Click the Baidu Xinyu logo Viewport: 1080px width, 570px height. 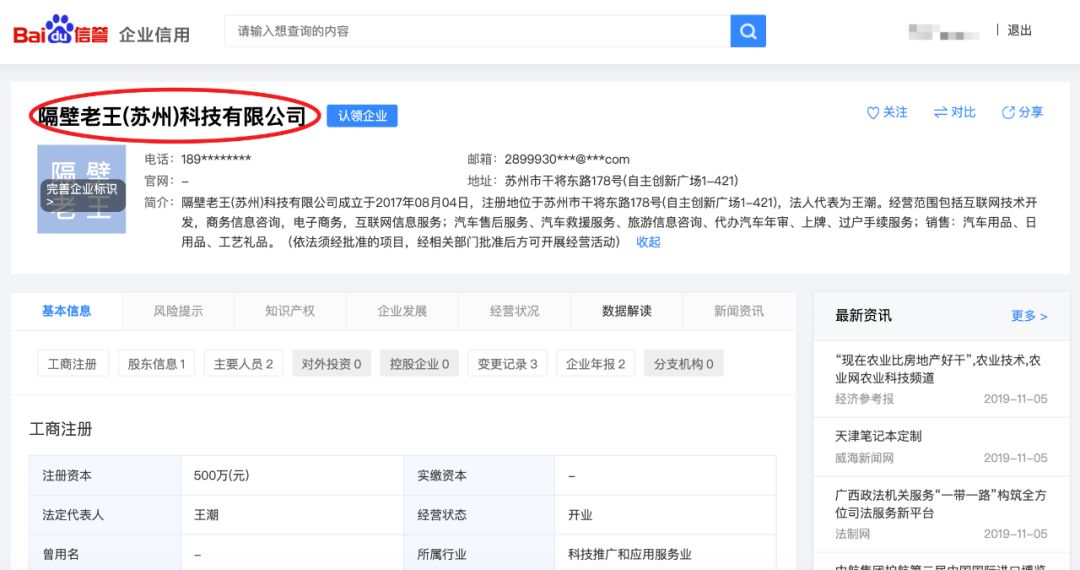tap(60, 31)
